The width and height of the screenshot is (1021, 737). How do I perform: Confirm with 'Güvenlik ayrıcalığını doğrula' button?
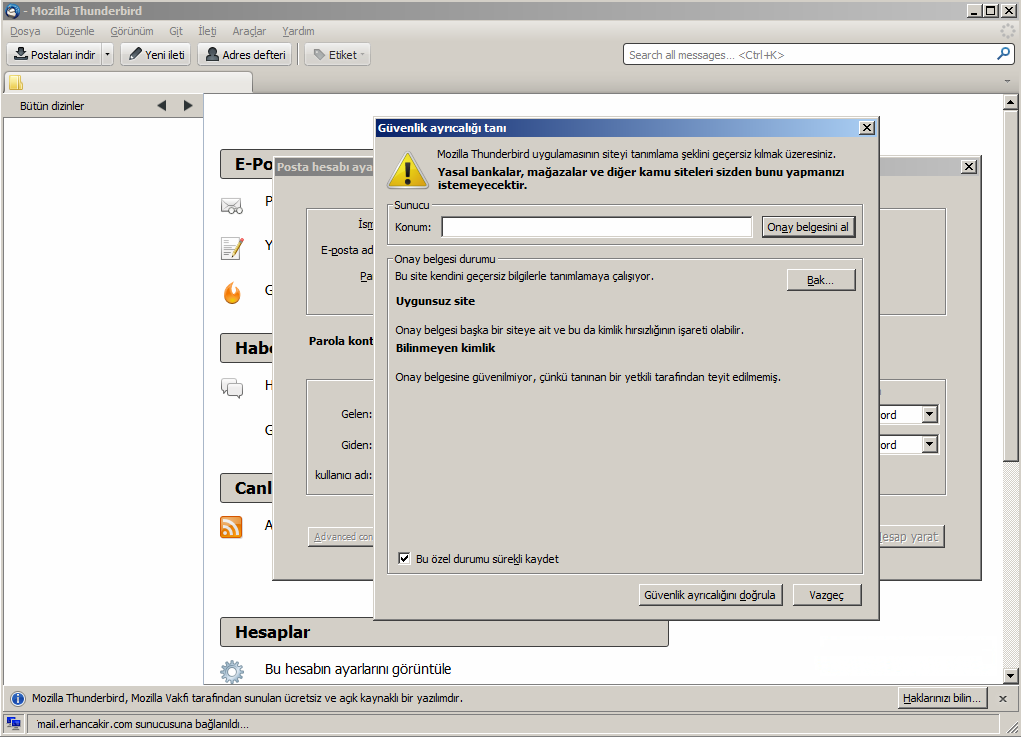click(x=710, y=595)
